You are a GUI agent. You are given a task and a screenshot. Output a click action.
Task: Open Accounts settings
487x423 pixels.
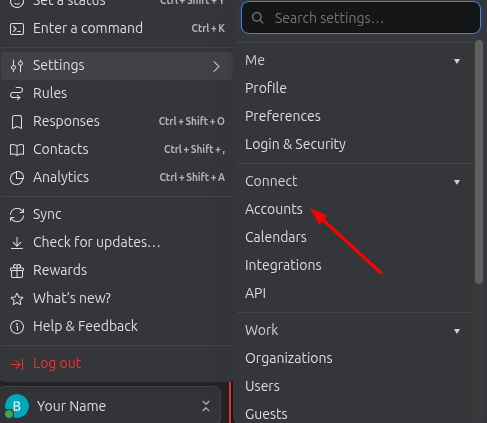[x=274, y=209]
